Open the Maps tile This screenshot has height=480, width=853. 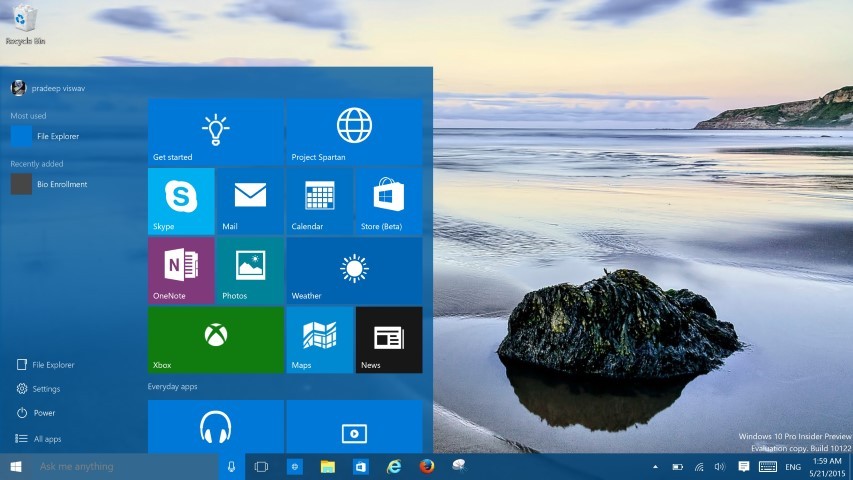click(x=320, y=340)
